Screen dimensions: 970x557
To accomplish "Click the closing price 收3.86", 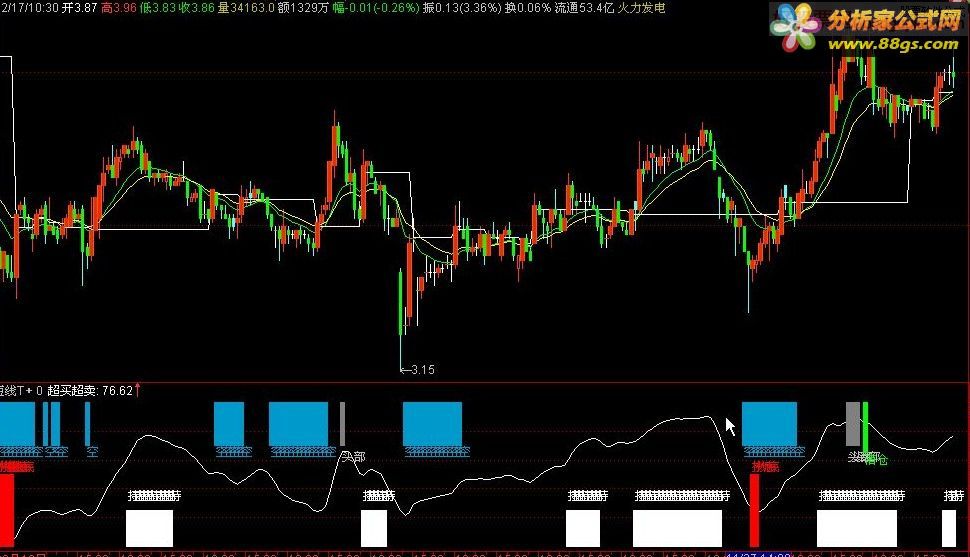I will click(196, 8).
